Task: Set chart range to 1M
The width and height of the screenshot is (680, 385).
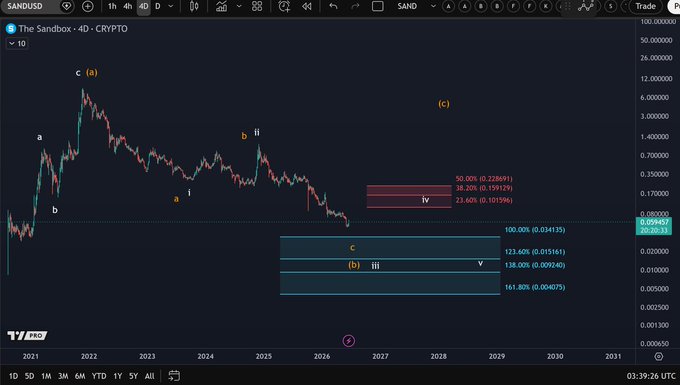Action: [x=46, y=376]
